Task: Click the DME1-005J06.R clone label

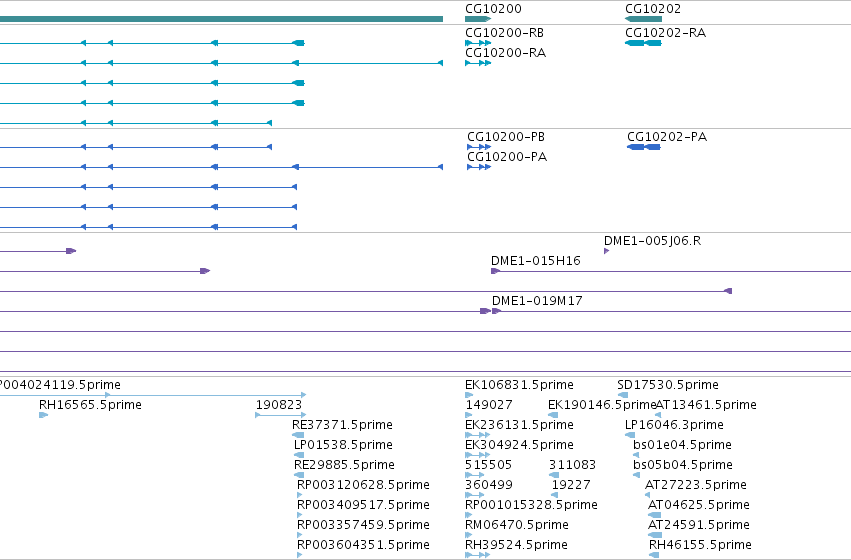Action: pyautogui.click(x=652, y=240)
